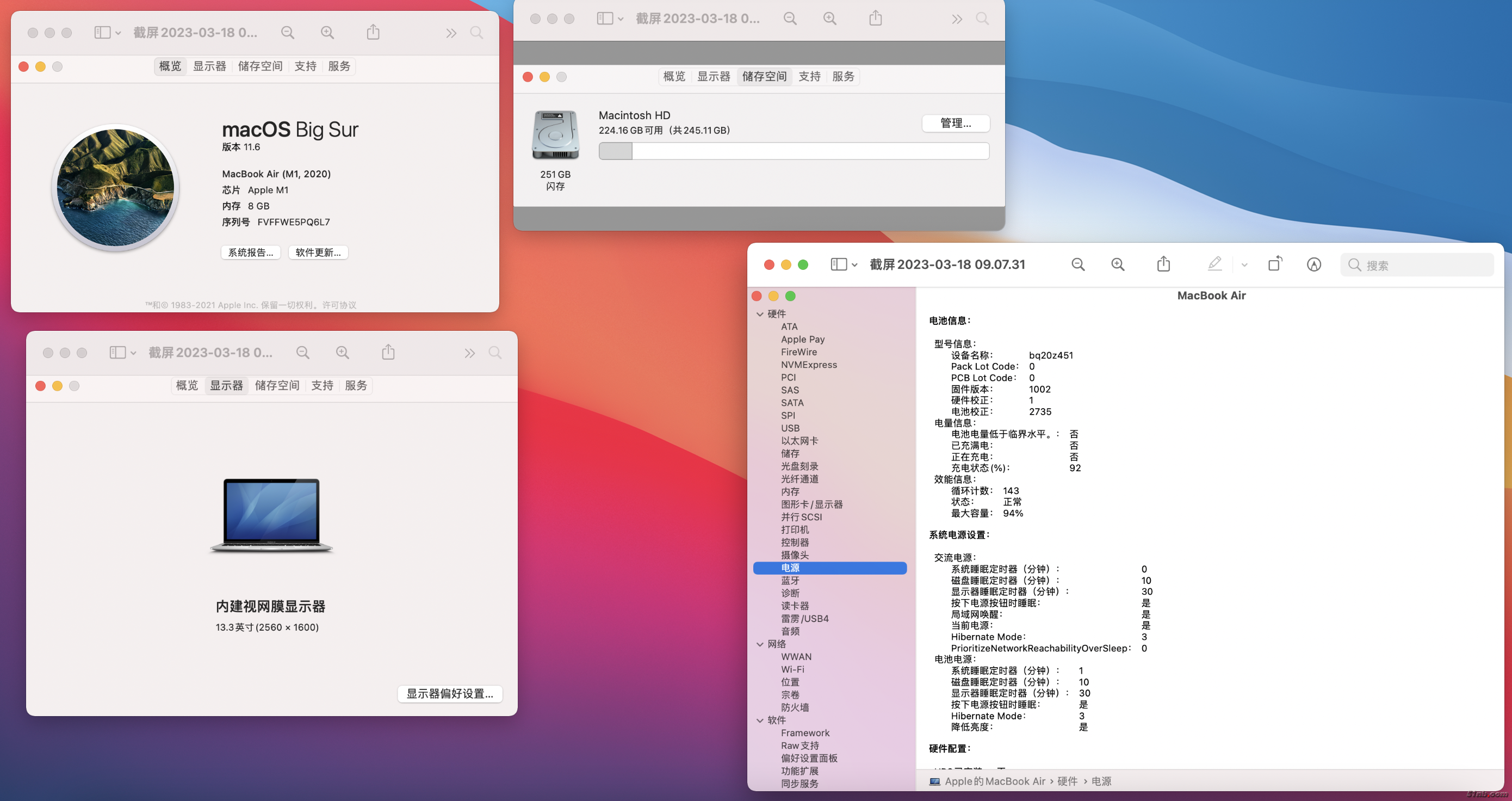The height and width of the screenshot is (801, 1512).
Task: Share from the top-left overview Preview window
Action: (x=373, y=32)
